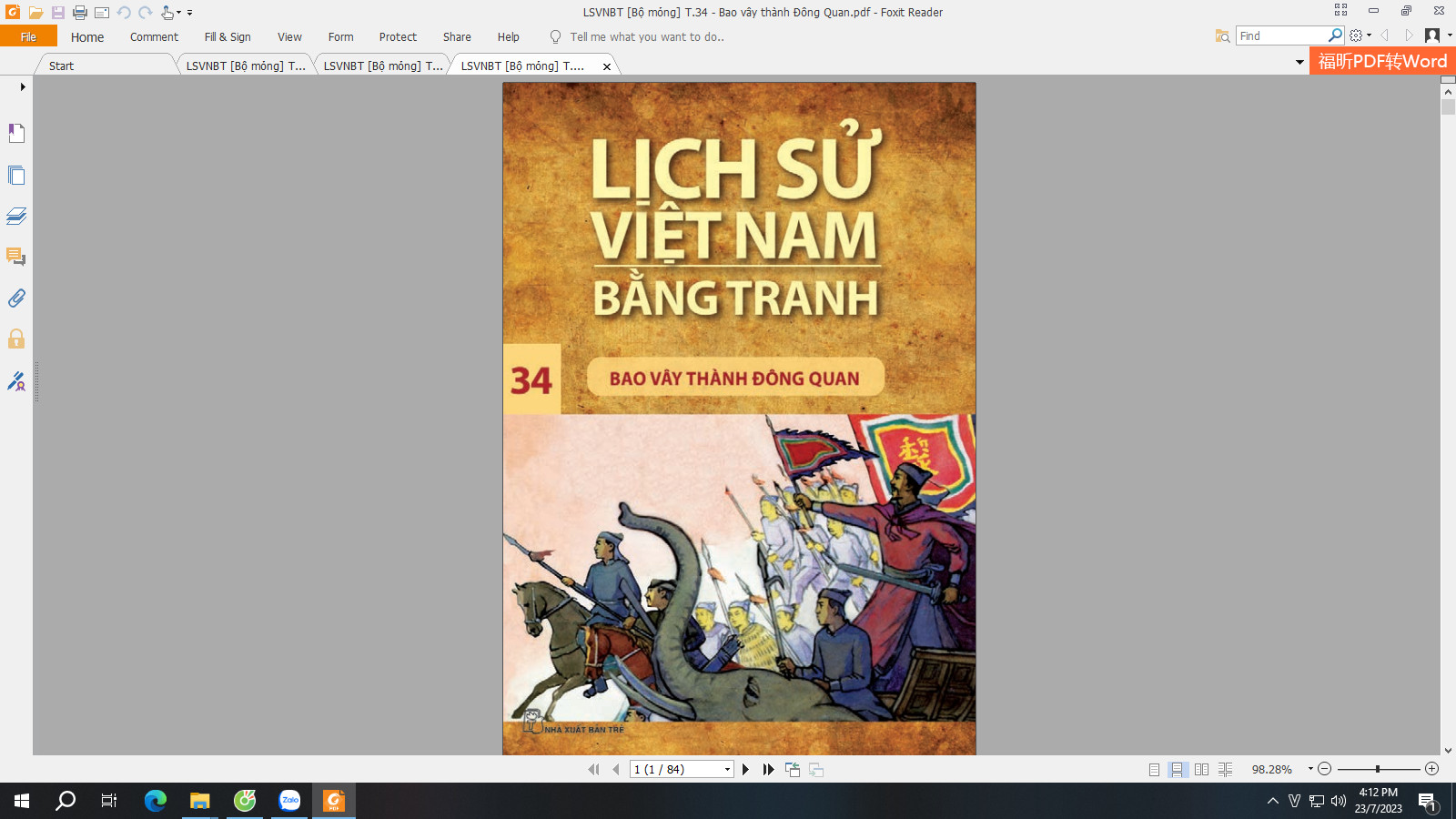Go to next search result arrow
The width and height of the screenshot is (1456, 819).
[x=1409, y=35]
